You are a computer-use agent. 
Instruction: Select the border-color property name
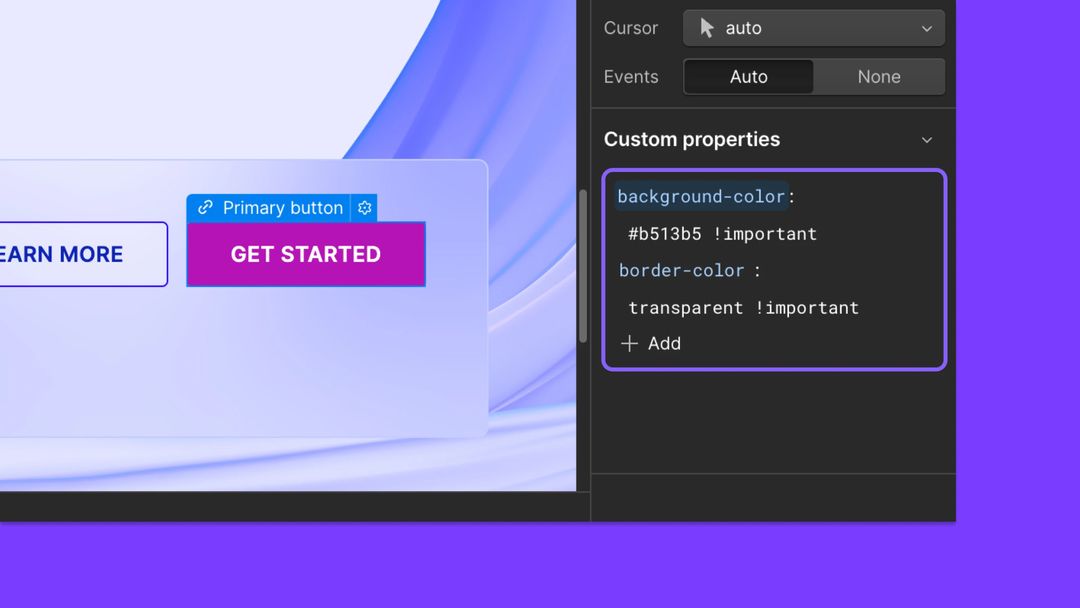tap(681, 270)
